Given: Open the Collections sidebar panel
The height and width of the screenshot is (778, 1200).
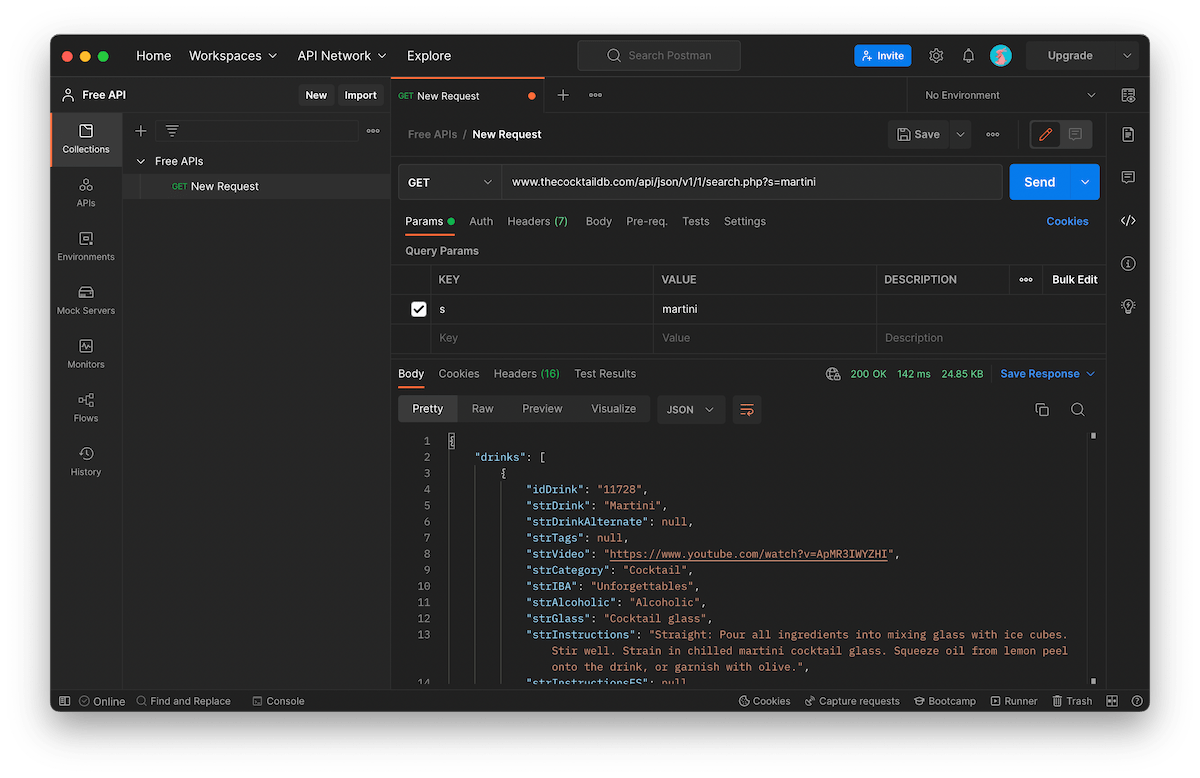Looking at the screenshot, I should (x=86, y=139).
